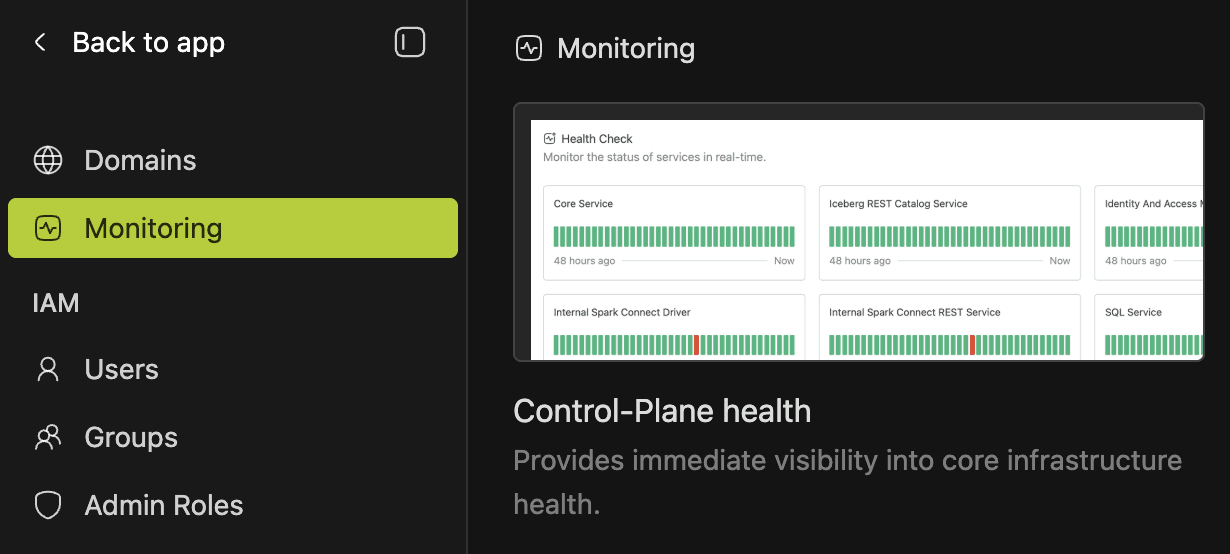This screenshot has height=554, width=1230.
Task: Click the back chevron arrow icon
Action: [x=40, y=43]
